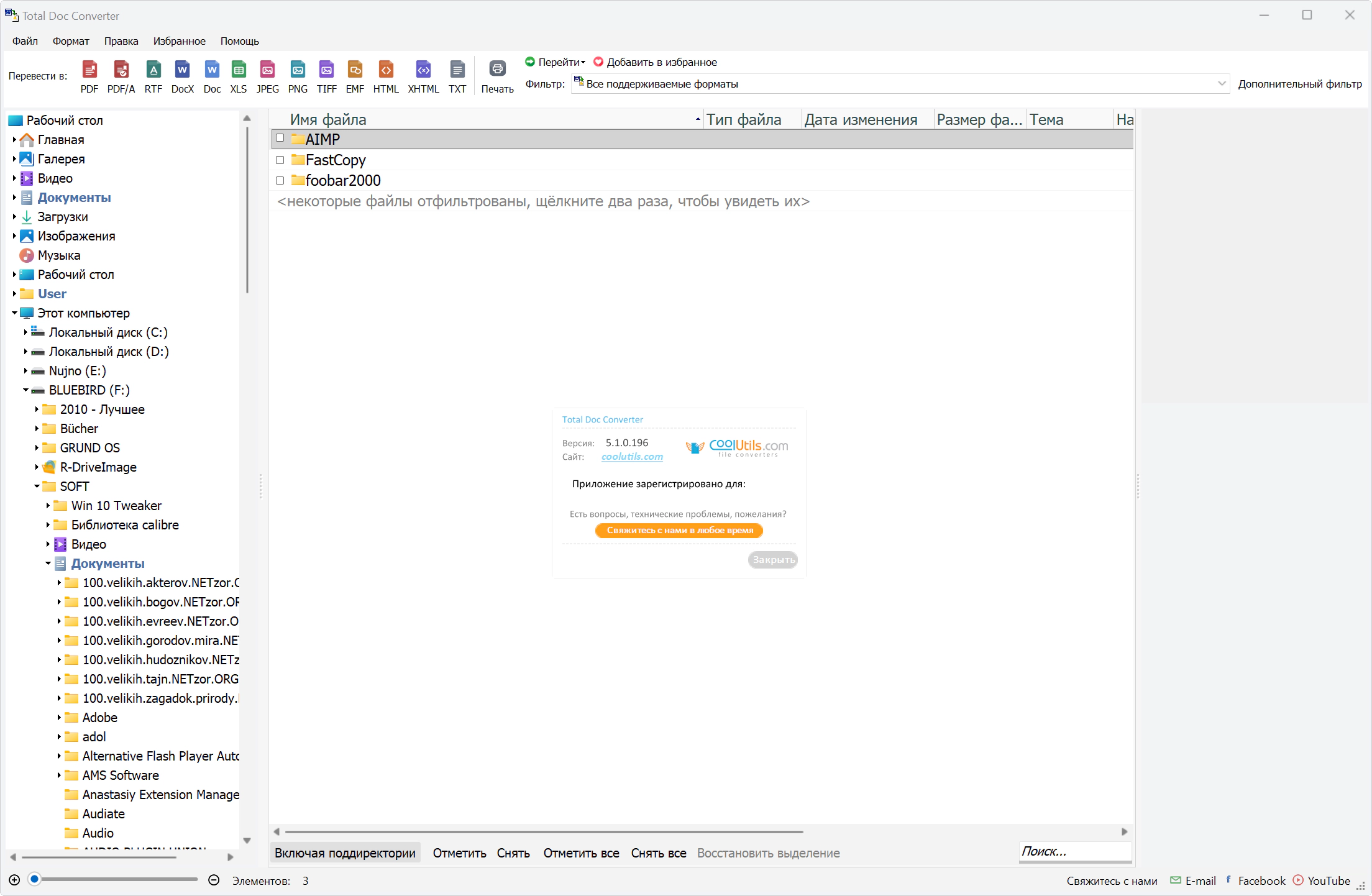Open the Перейти dropdown
The width and height of the screenshot is (1372, 896).
pos(562,62)
